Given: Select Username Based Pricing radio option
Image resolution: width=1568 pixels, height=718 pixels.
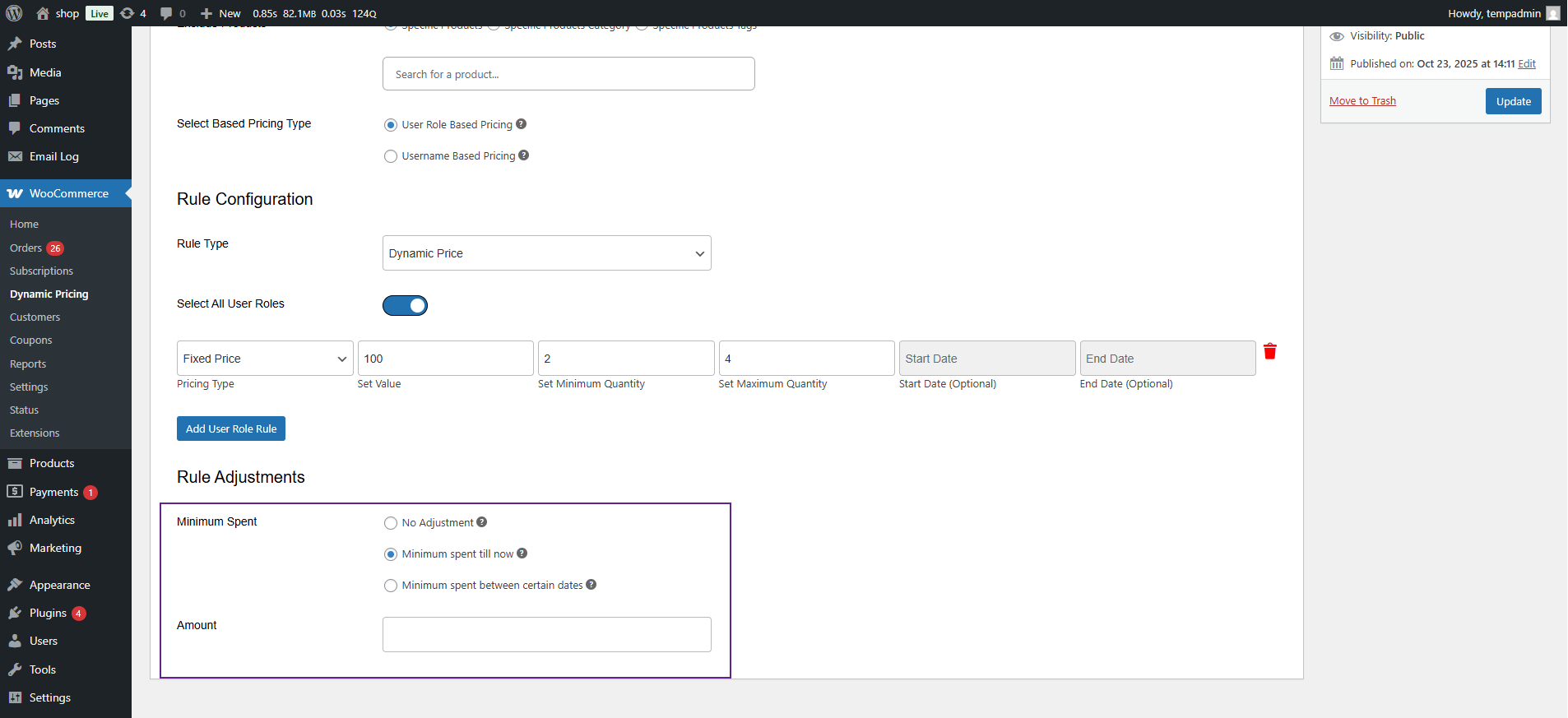Looking at the screenshot, I should pyautogui.click(x=391, y=156).
